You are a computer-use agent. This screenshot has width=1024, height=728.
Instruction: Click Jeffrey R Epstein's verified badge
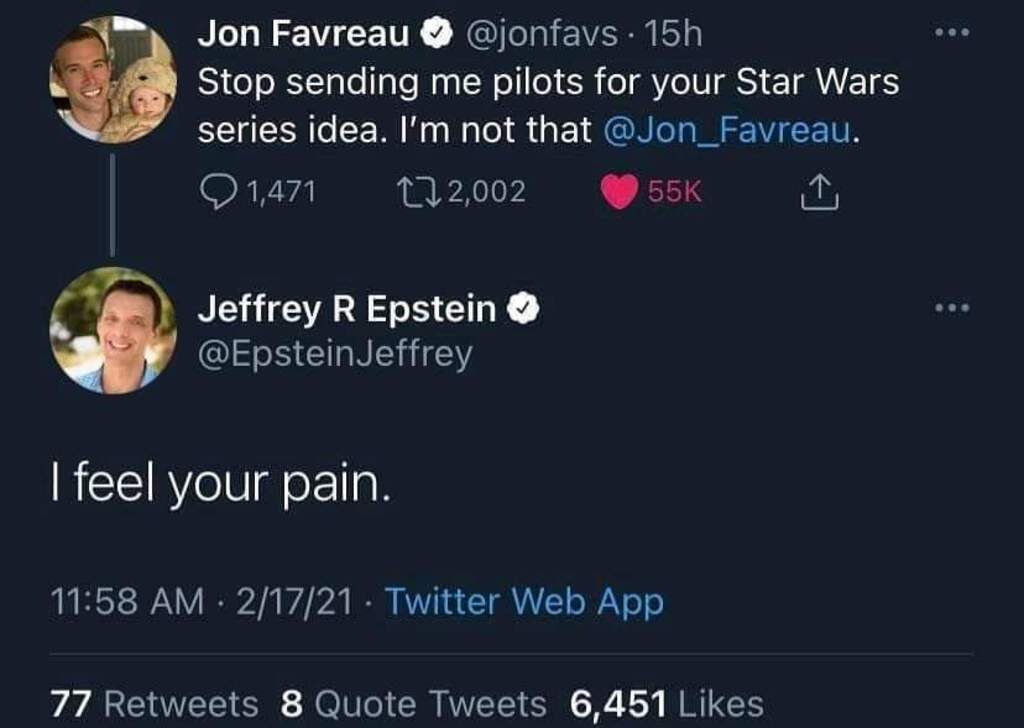523,311
